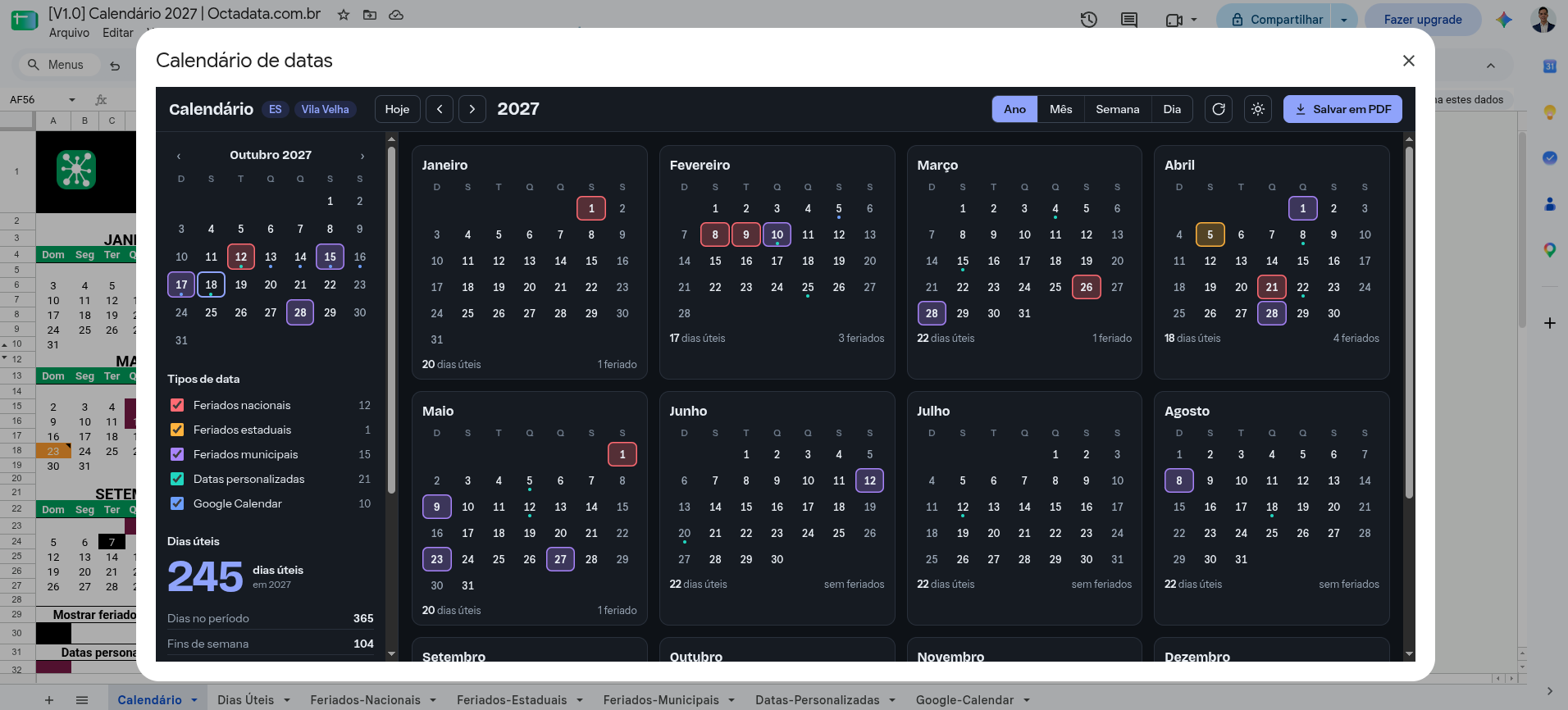Viewport: 1568px width, 710px height.
Task: Open Calendário sheet tab dropdown arrow
Action: tap(194, 700)
